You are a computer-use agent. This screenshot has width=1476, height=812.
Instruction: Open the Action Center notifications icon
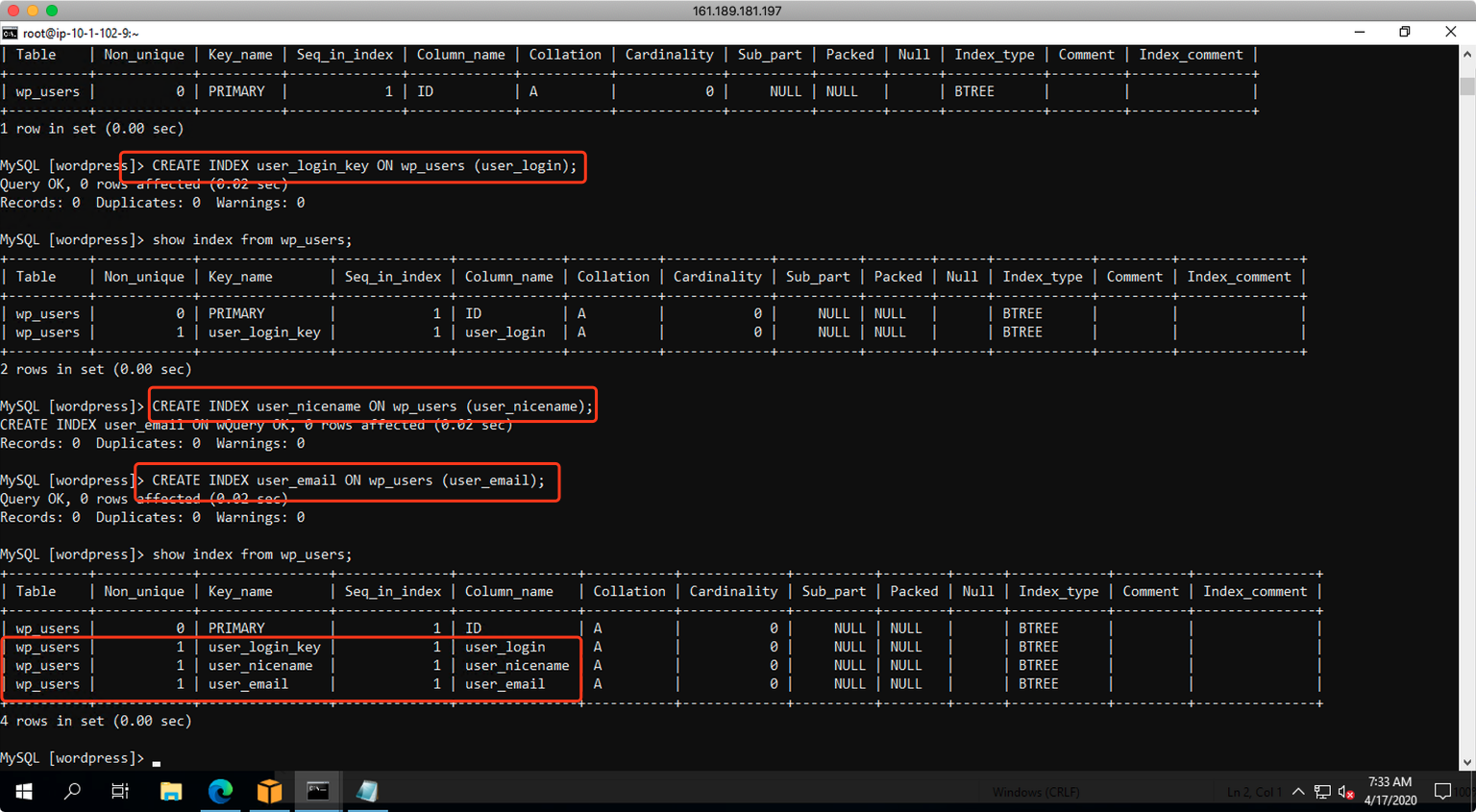(x=1442, y=791)
